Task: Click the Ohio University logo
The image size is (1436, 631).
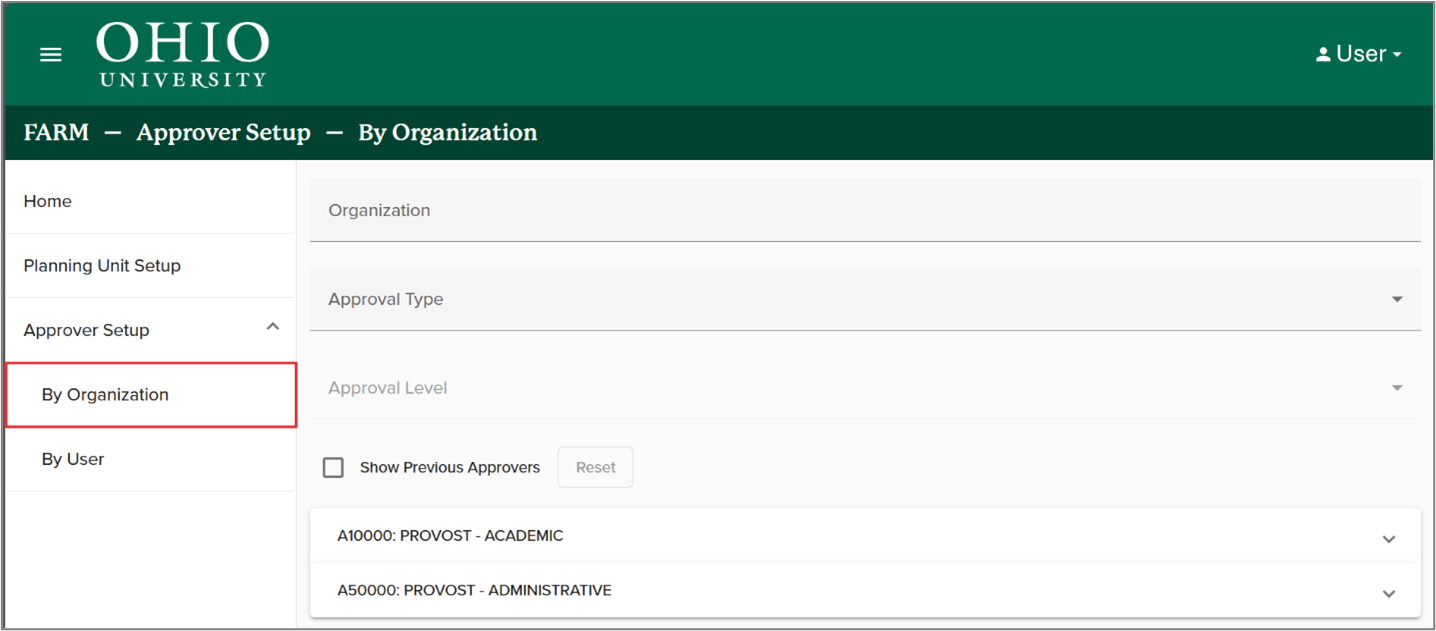Action: click(182, 55)
